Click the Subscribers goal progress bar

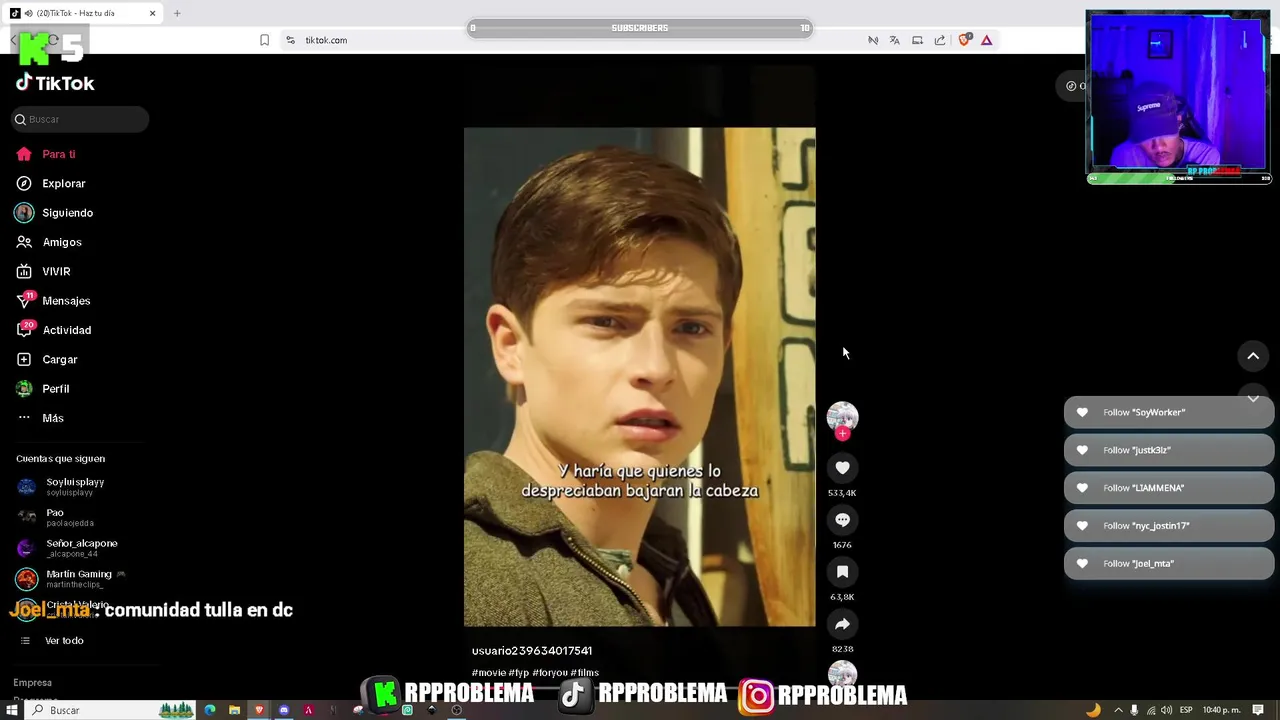pyautogui.click(x=640, y=28)
